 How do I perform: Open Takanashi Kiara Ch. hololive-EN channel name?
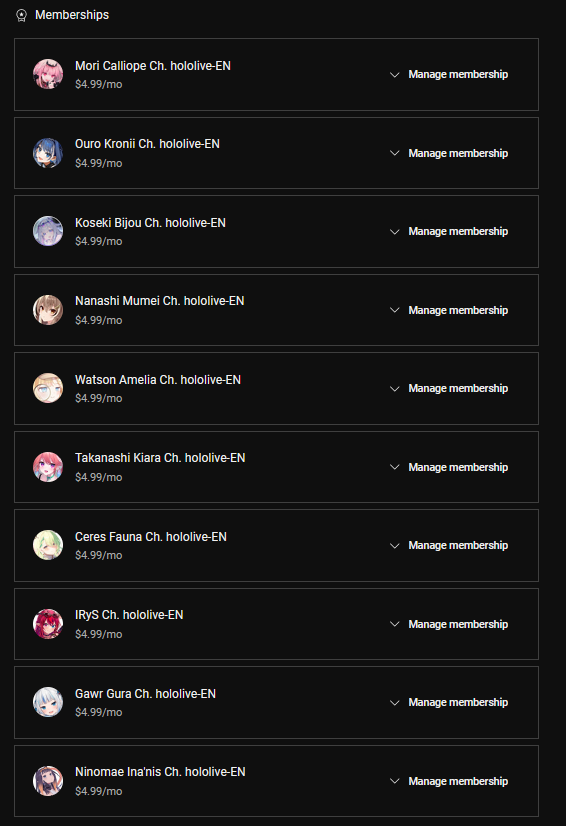pyautogui.click(x=160, y=458)
